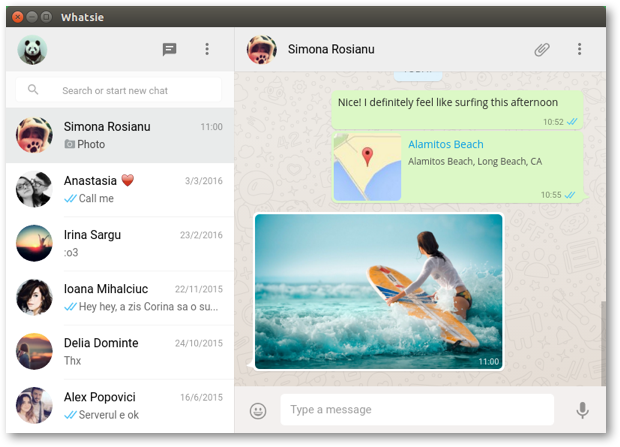This screenshot has height=447, width=620.
Task: Open the new chat icon
Action: [169, 49]
